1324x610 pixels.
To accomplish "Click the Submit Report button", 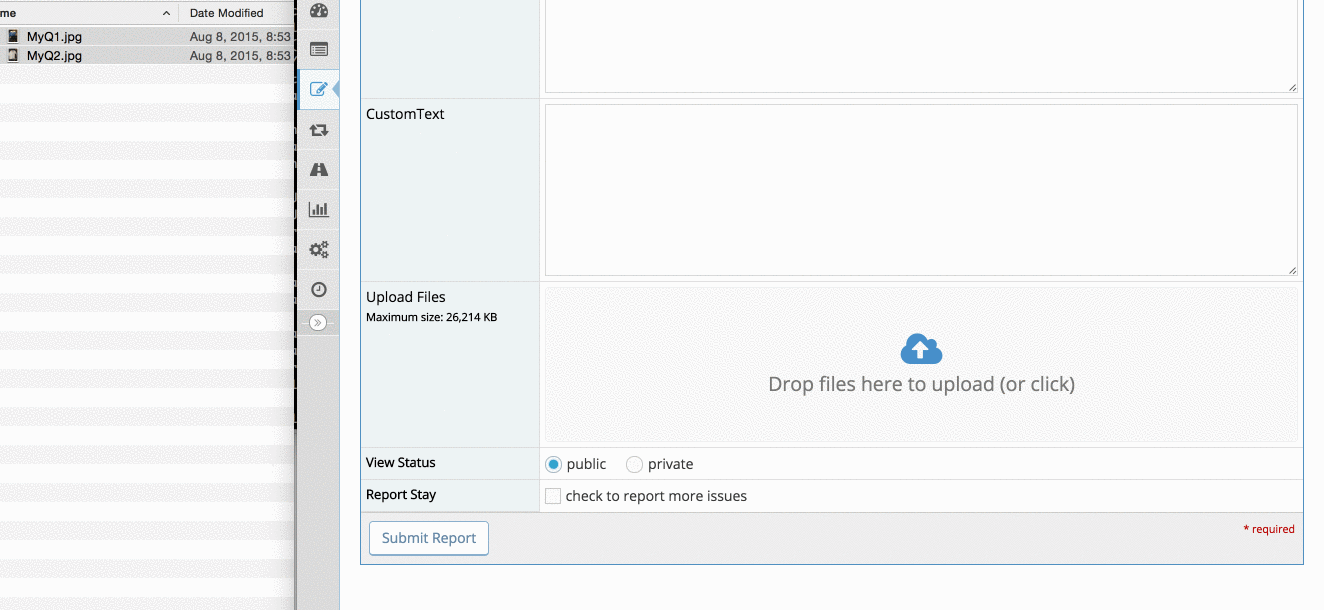I will [x=428, y=538].
